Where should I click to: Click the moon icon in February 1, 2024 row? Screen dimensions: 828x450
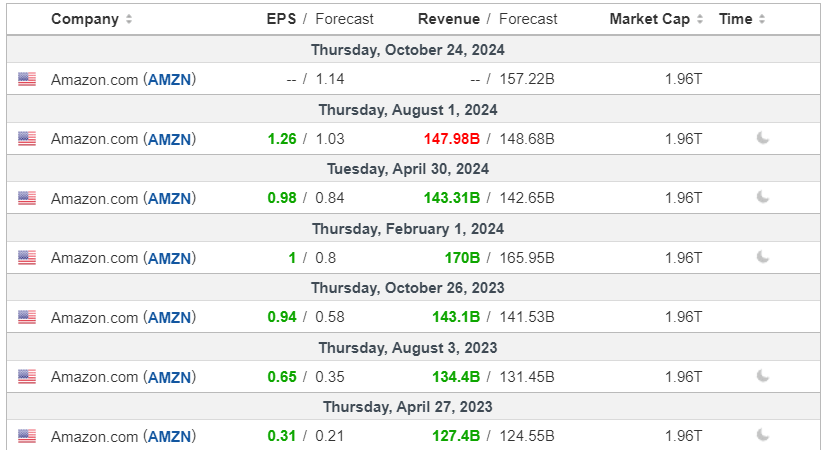point(763,257)
